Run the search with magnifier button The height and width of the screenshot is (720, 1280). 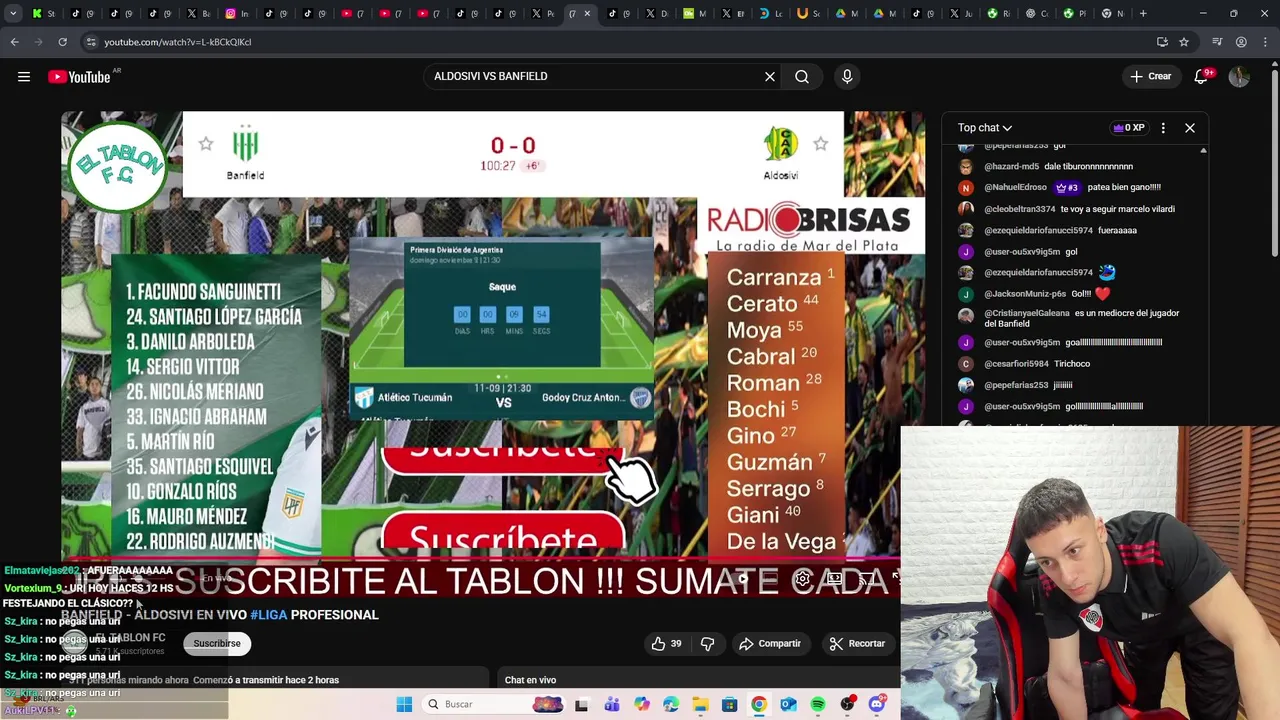click(x=802, y=76)
